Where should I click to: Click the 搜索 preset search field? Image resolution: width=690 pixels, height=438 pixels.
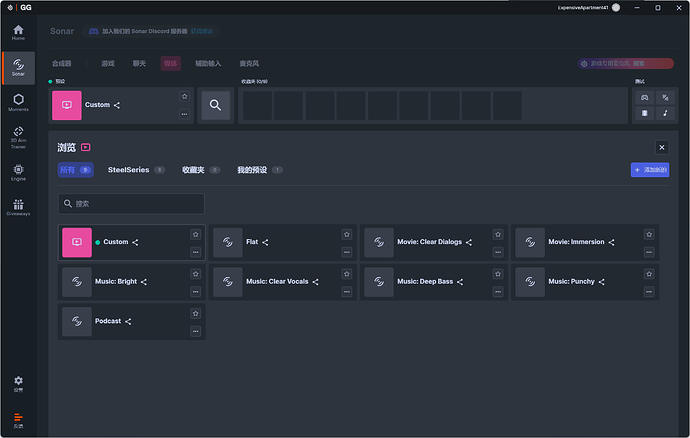pyautogui.click(x=131, y=204)
